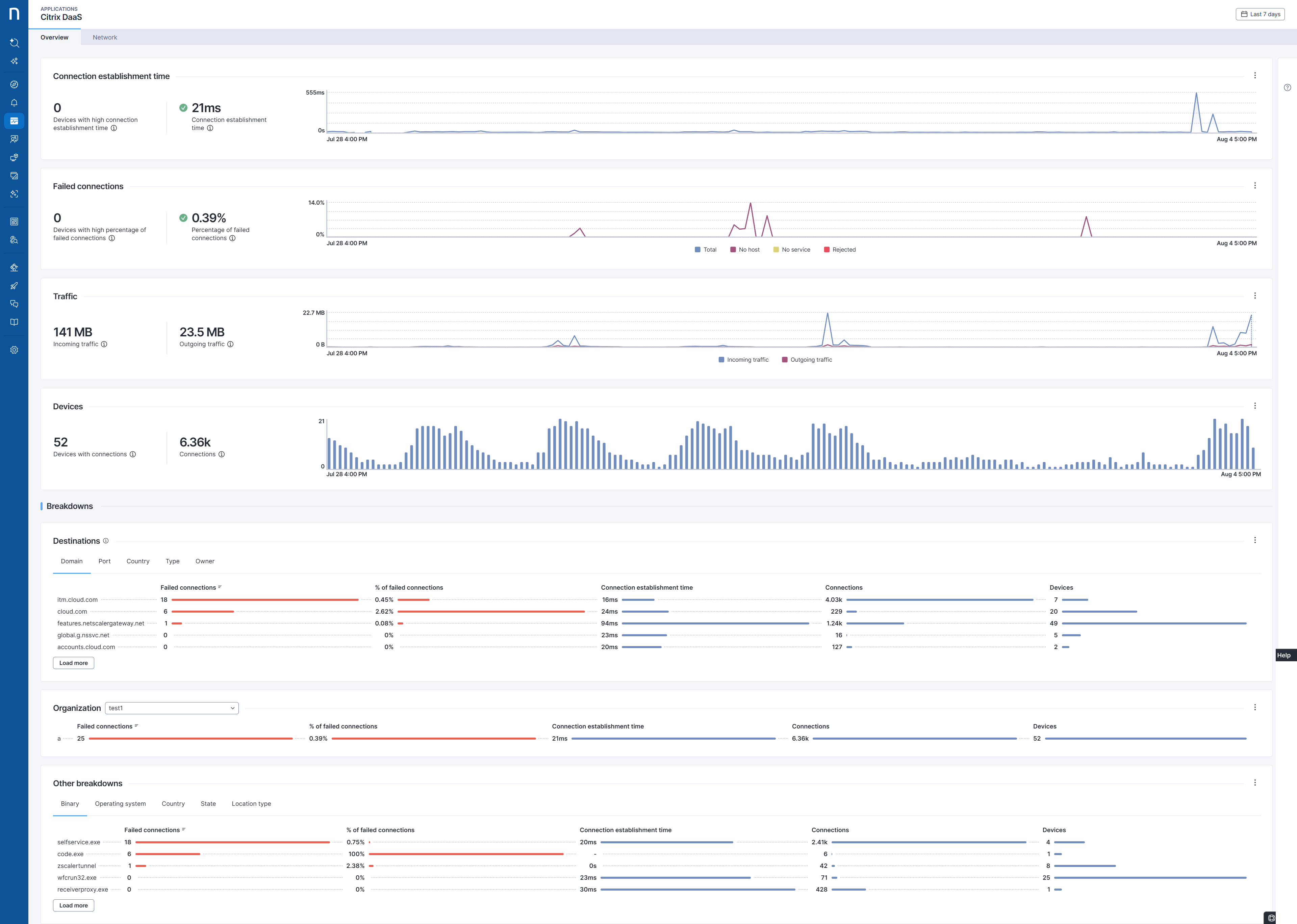Open the book documentation icon

coord(14,322)
